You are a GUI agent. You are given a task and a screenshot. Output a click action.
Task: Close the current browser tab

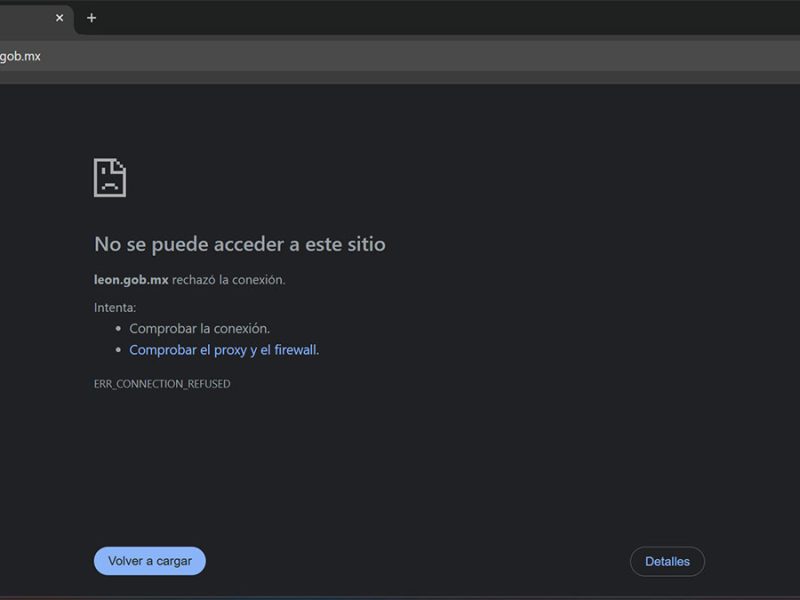pos(59,18)
